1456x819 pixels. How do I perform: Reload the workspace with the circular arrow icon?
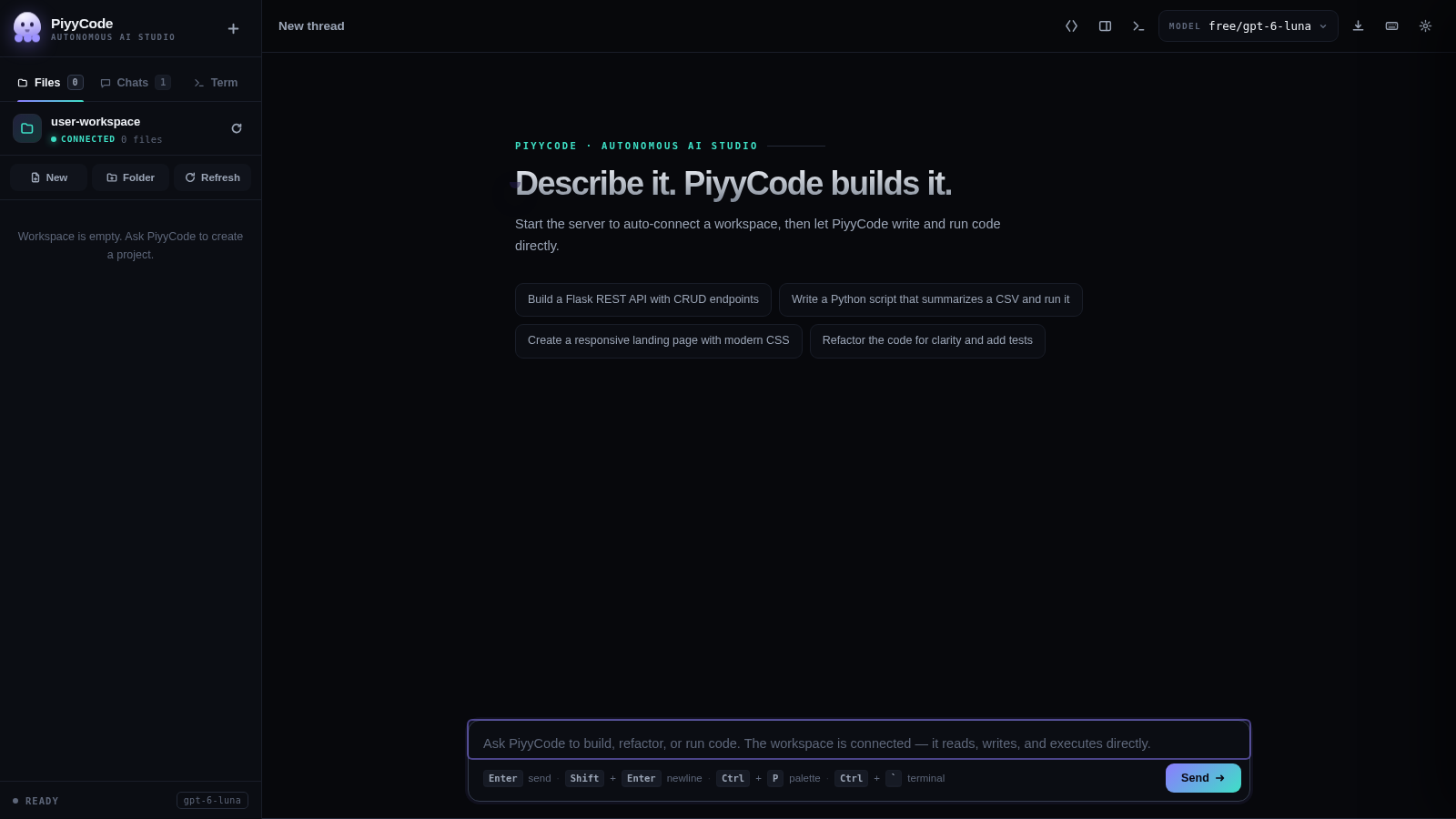click(x=237, y=128)
